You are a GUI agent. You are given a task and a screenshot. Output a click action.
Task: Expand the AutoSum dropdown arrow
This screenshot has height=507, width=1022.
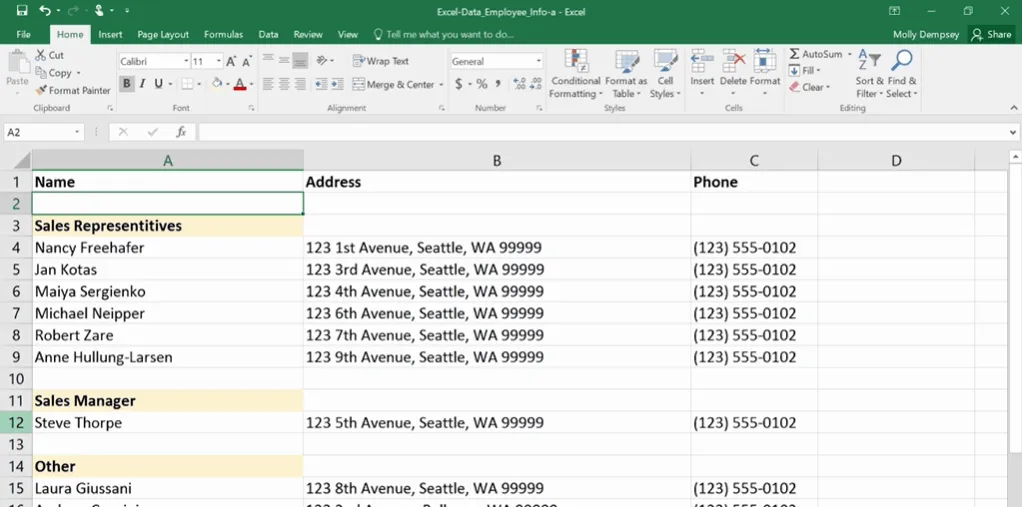pos(849,55)
